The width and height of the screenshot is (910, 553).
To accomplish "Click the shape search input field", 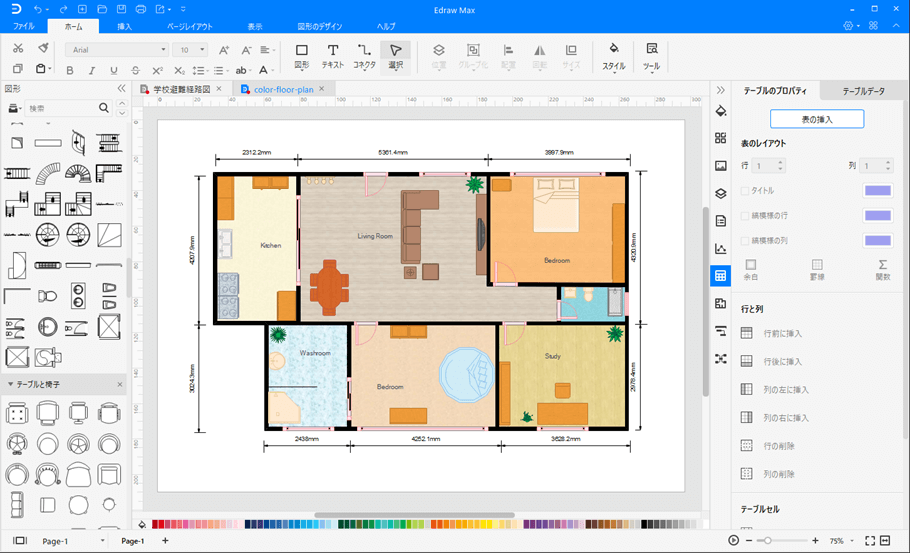I will tap(62, 108).
